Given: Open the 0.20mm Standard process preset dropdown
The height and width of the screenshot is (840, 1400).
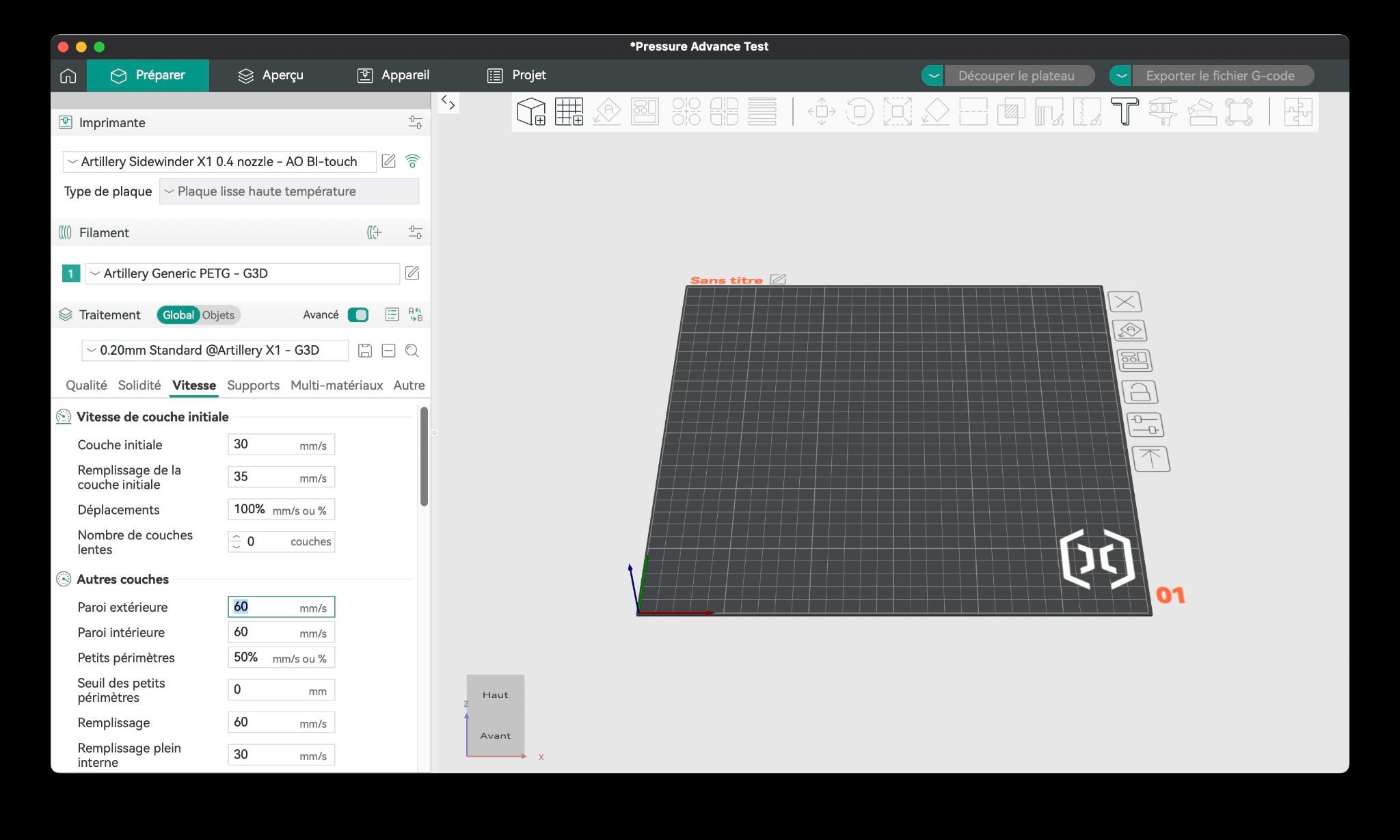Looking at the screenshot, I should point(215,351).
